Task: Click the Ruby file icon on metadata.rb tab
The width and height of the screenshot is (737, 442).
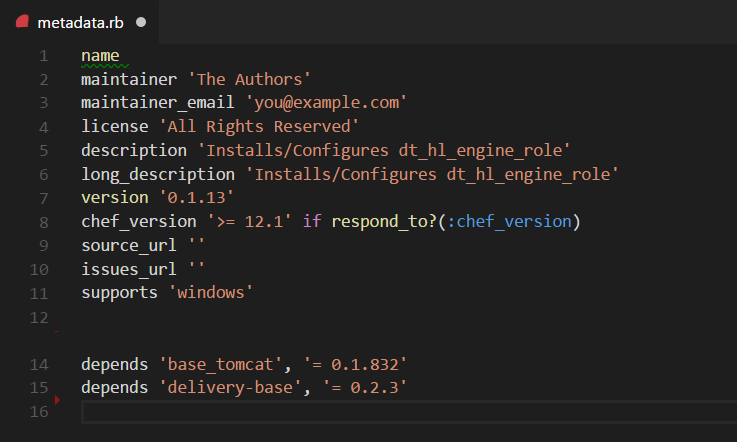Action: click(22, 22)
